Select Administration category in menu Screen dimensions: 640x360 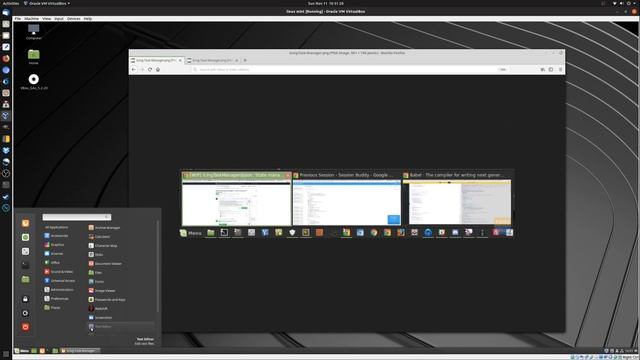59,290
